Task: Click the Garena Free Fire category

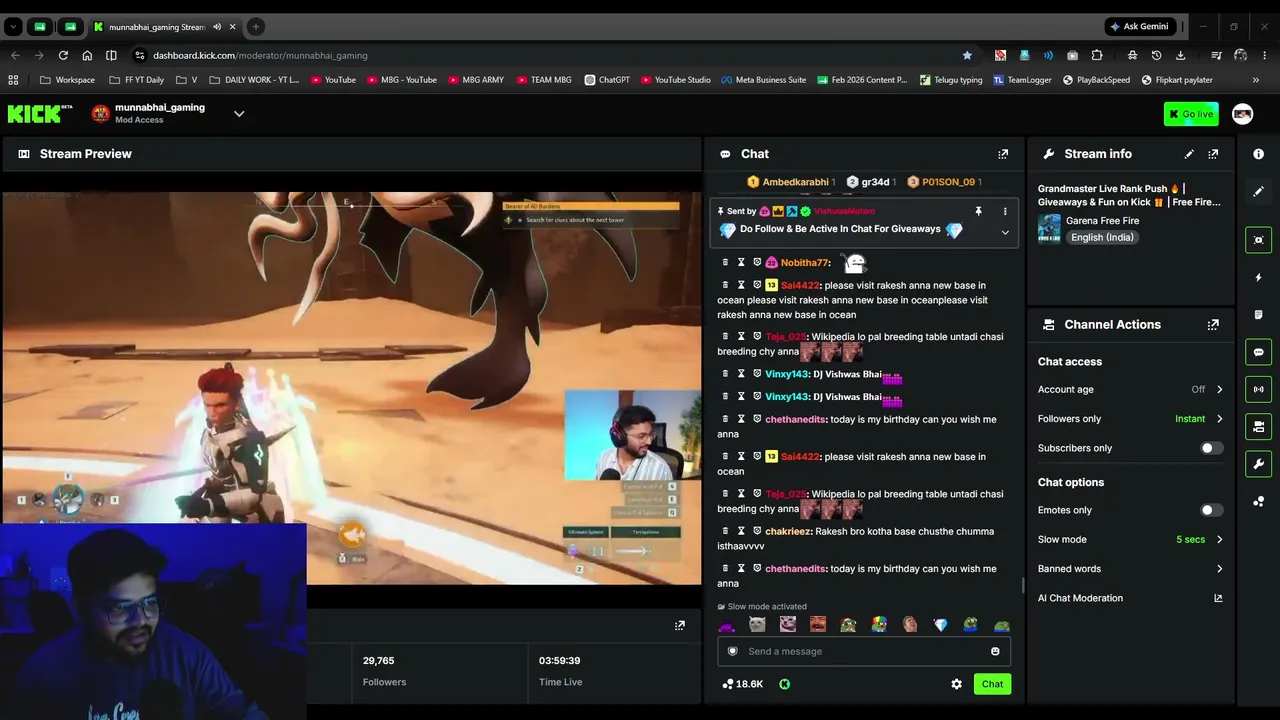Action: point(1102,221)
